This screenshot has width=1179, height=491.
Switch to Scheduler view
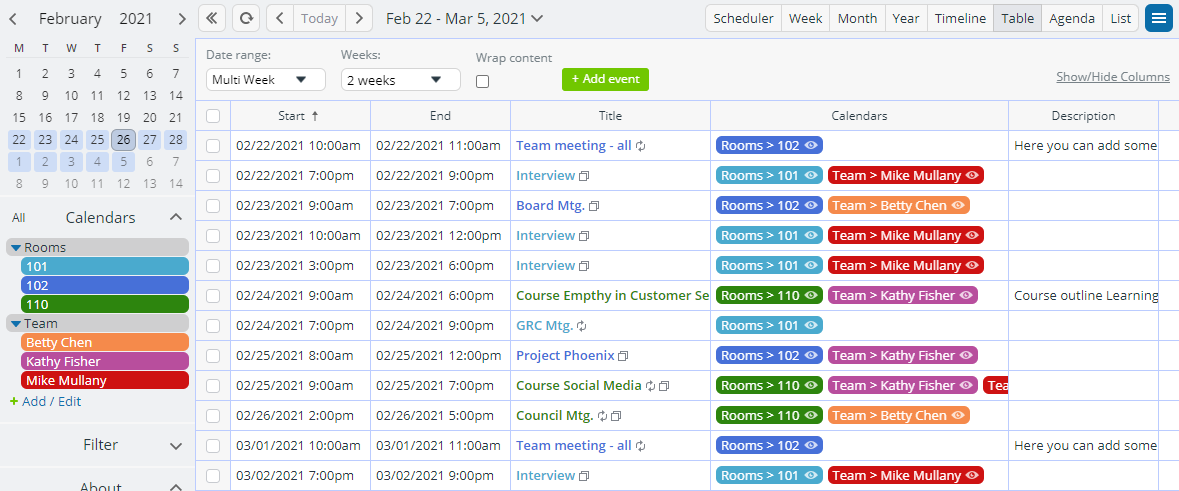(744, 18)
